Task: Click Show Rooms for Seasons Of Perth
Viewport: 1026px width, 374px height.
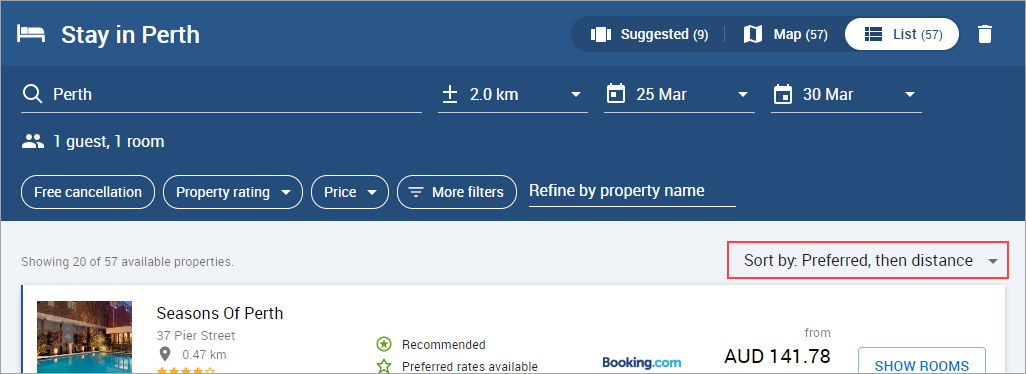Action: point(921,364)
